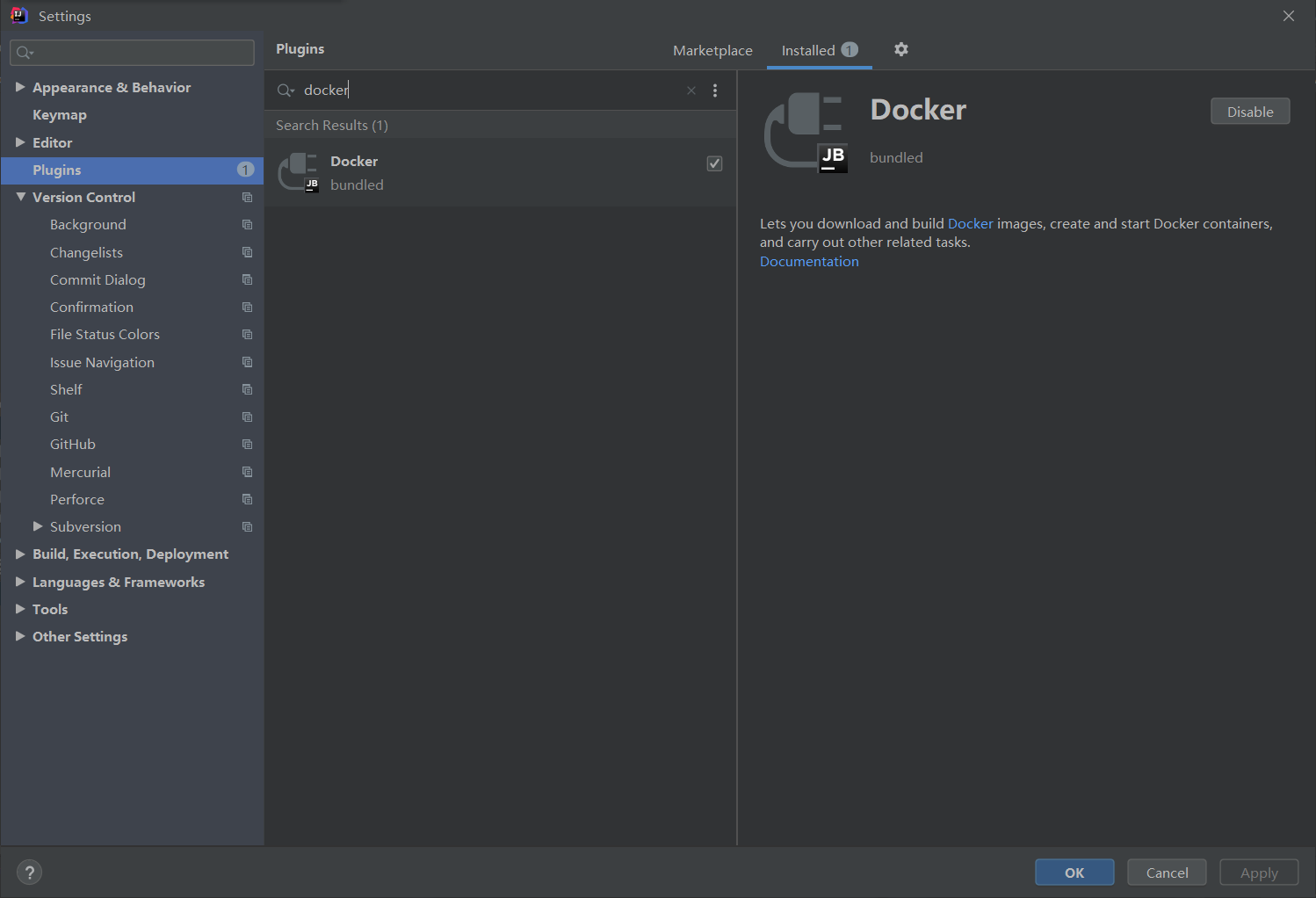Click the project-level icon beside Perforce
The image size is (1316, 898).
tap(247, 499)
